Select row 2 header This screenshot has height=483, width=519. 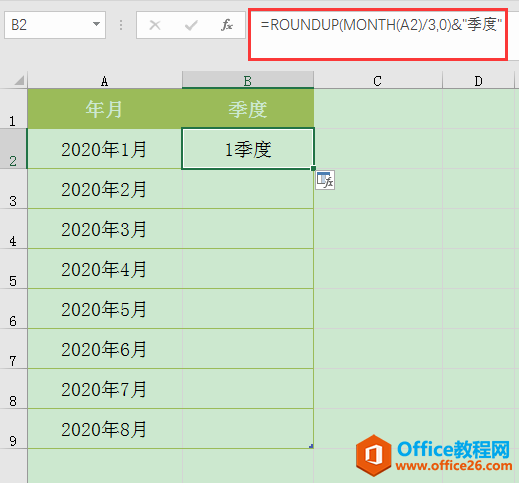(x=13, y=149)
